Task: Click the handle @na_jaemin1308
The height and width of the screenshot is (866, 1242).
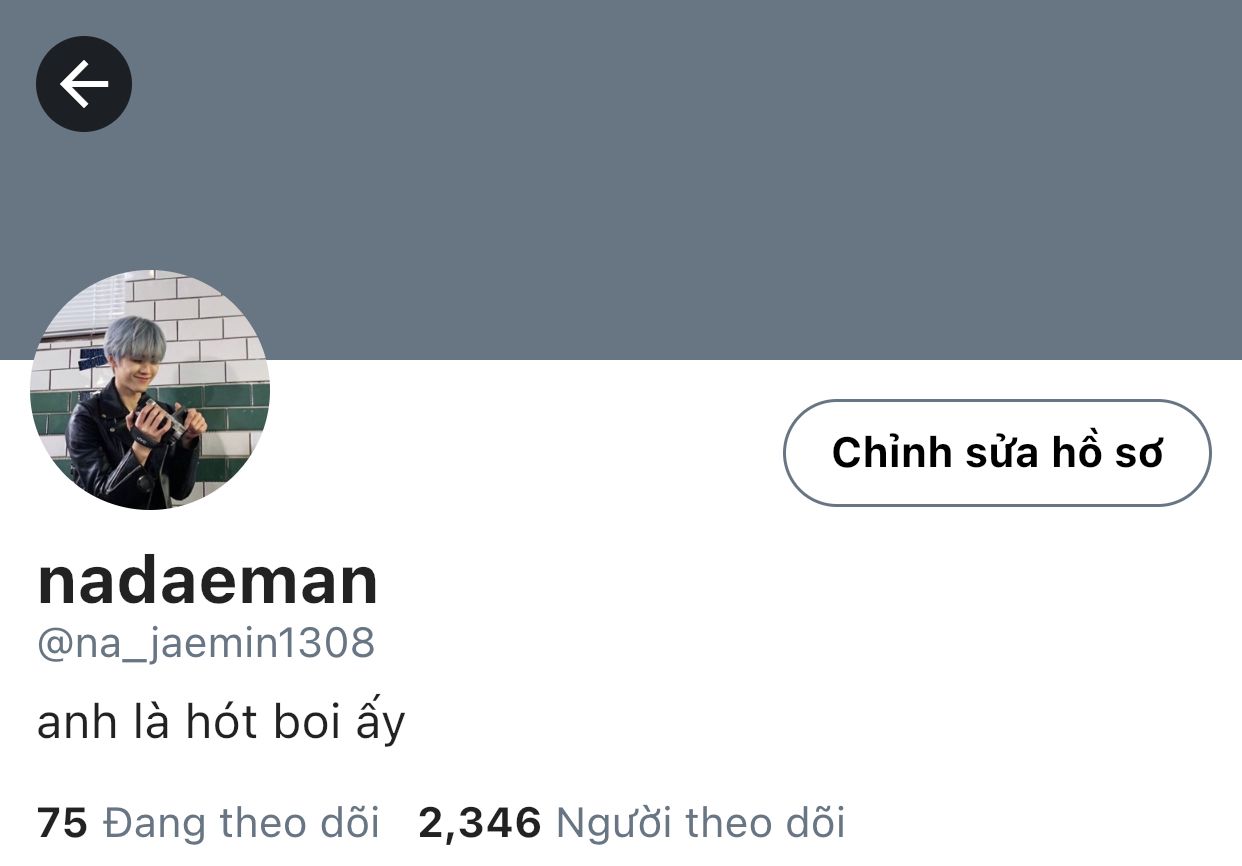Action: [206, 643]
